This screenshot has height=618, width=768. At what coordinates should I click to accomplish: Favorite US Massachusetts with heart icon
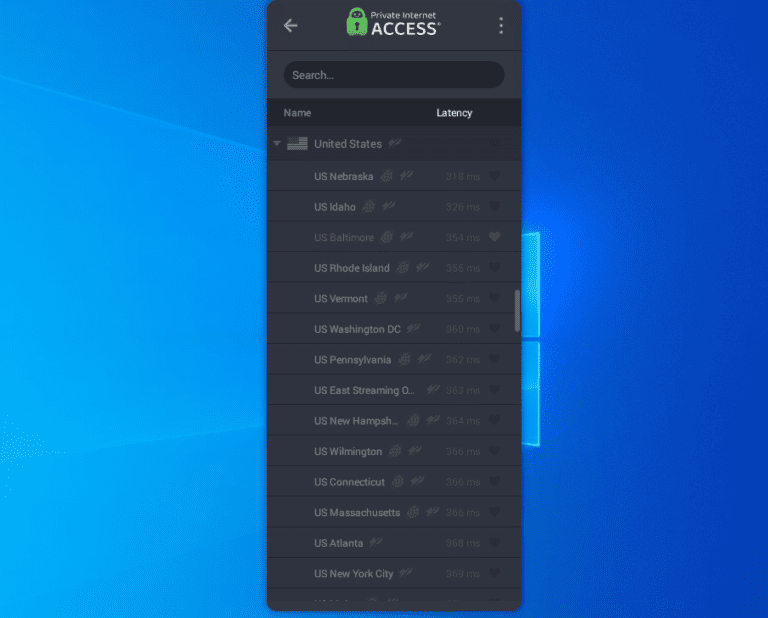(494, 512)
